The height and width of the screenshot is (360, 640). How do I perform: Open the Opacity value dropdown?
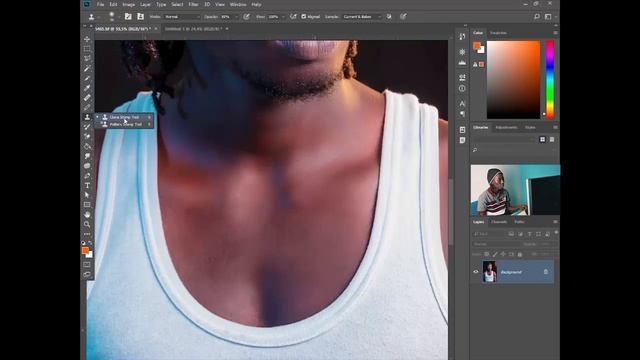tap(236, 17)
